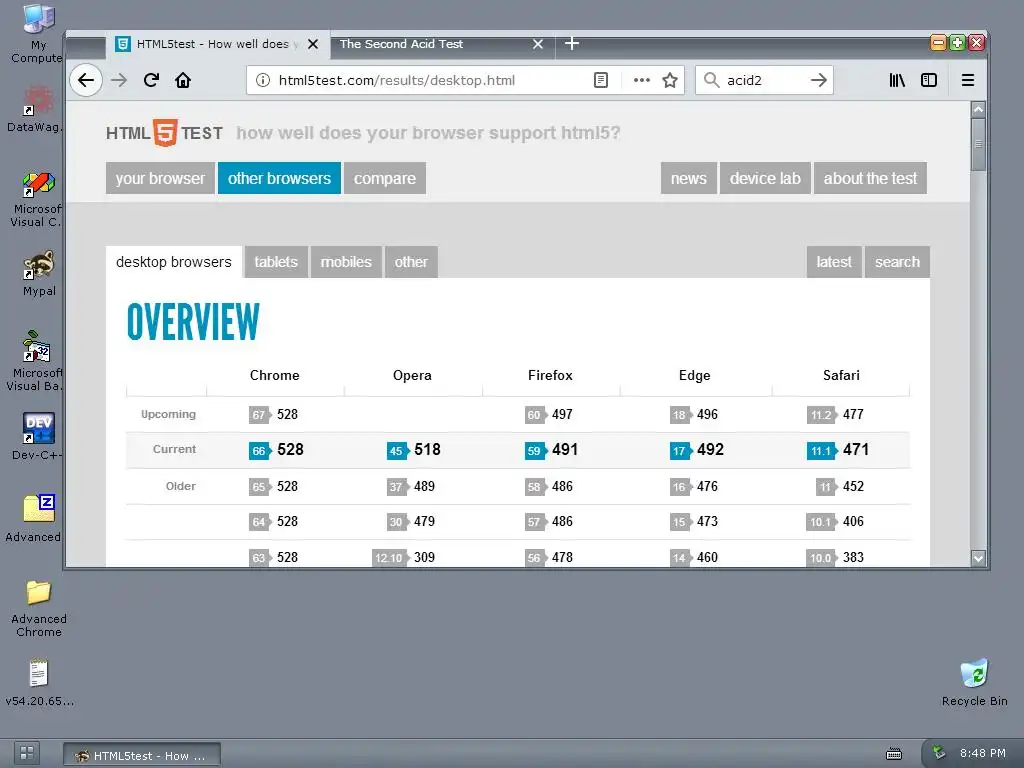Open 'about the test' page
Screen dimensions: 1024x768
coord(870,178)
